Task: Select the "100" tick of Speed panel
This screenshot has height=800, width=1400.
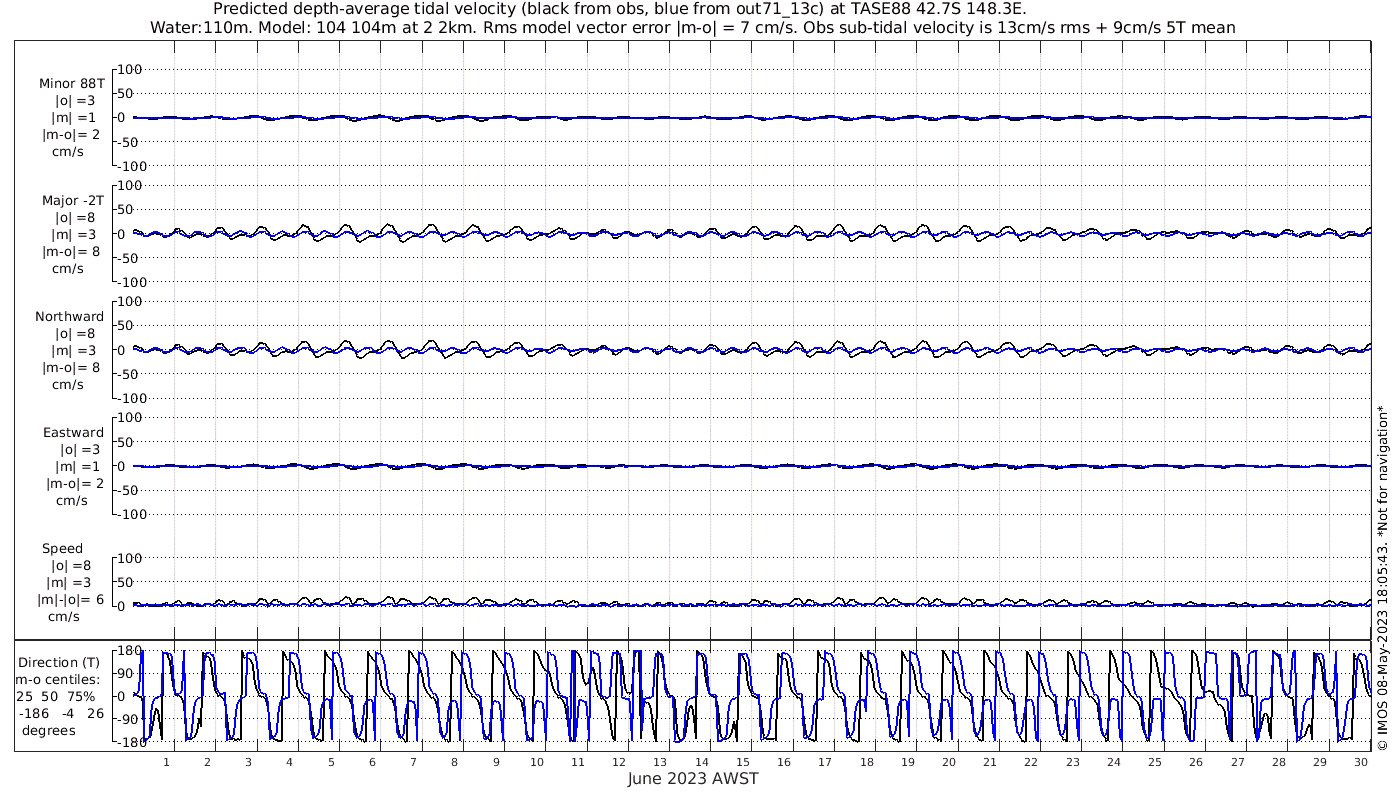Action: tap(132, 558)
